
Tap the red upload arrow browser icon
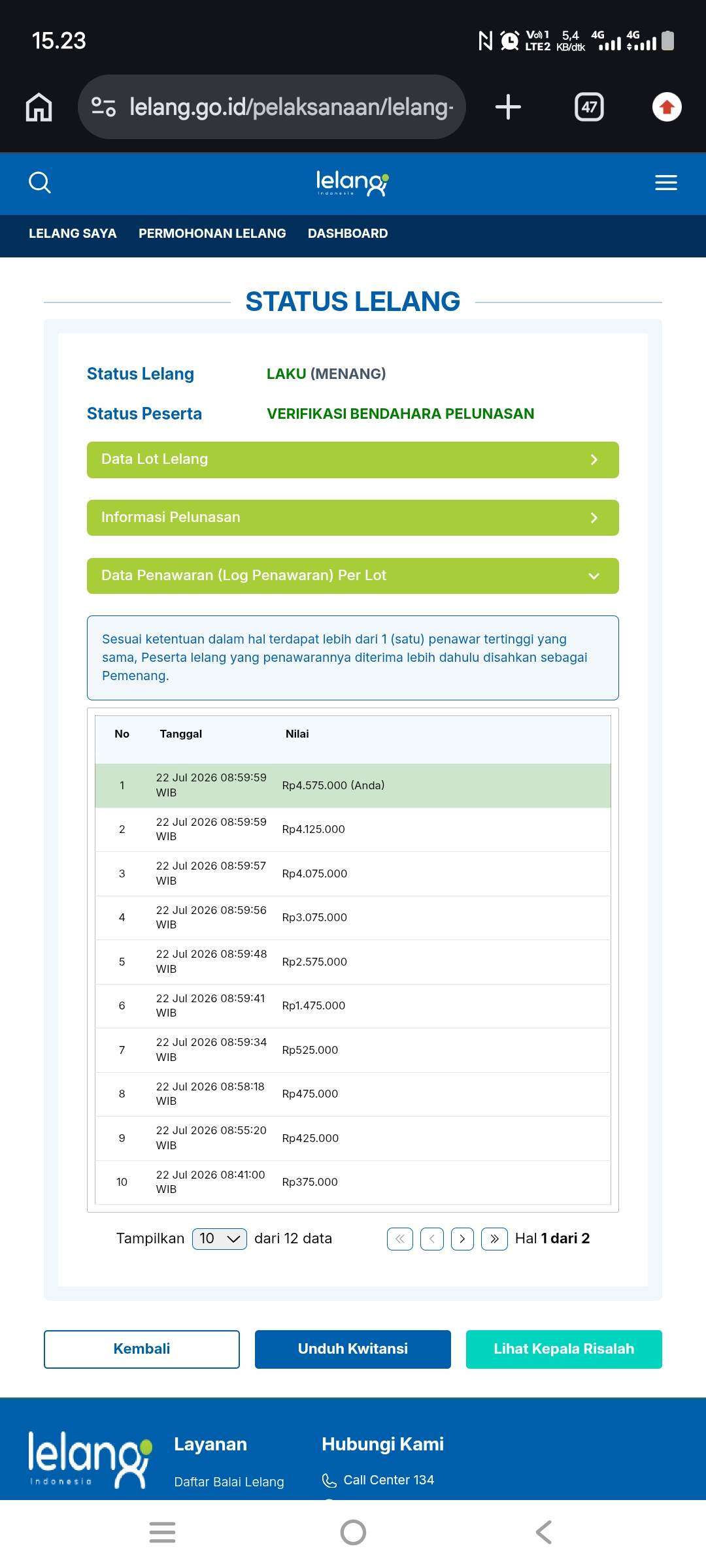667,107
